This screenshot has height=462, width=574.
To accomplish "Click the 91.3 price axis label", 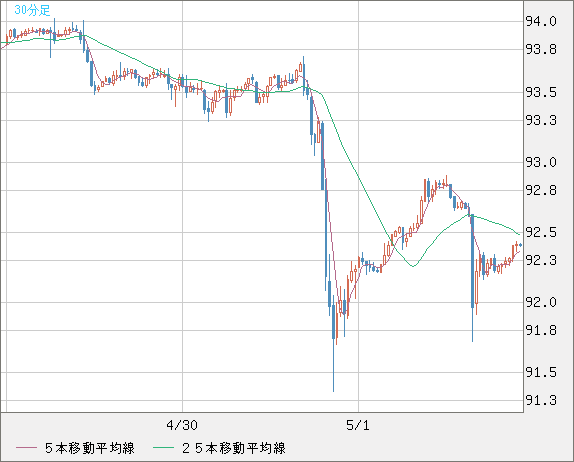I will coord(541,400).
